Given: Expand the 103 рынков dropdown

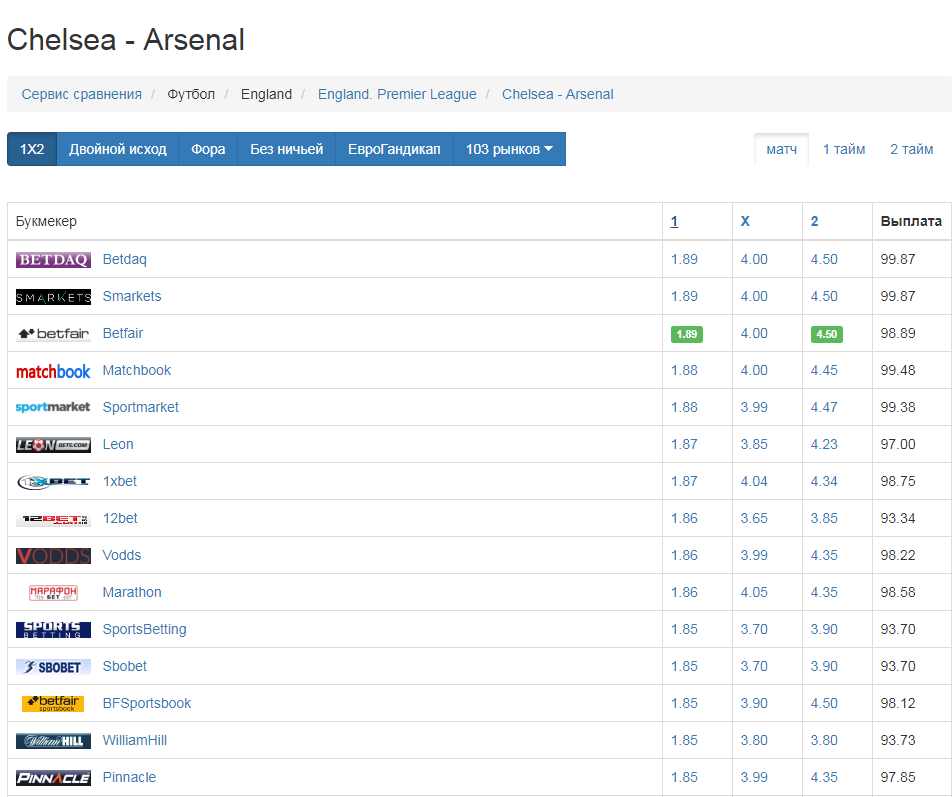Looking at the screenshot, I should tap(509, 149).
